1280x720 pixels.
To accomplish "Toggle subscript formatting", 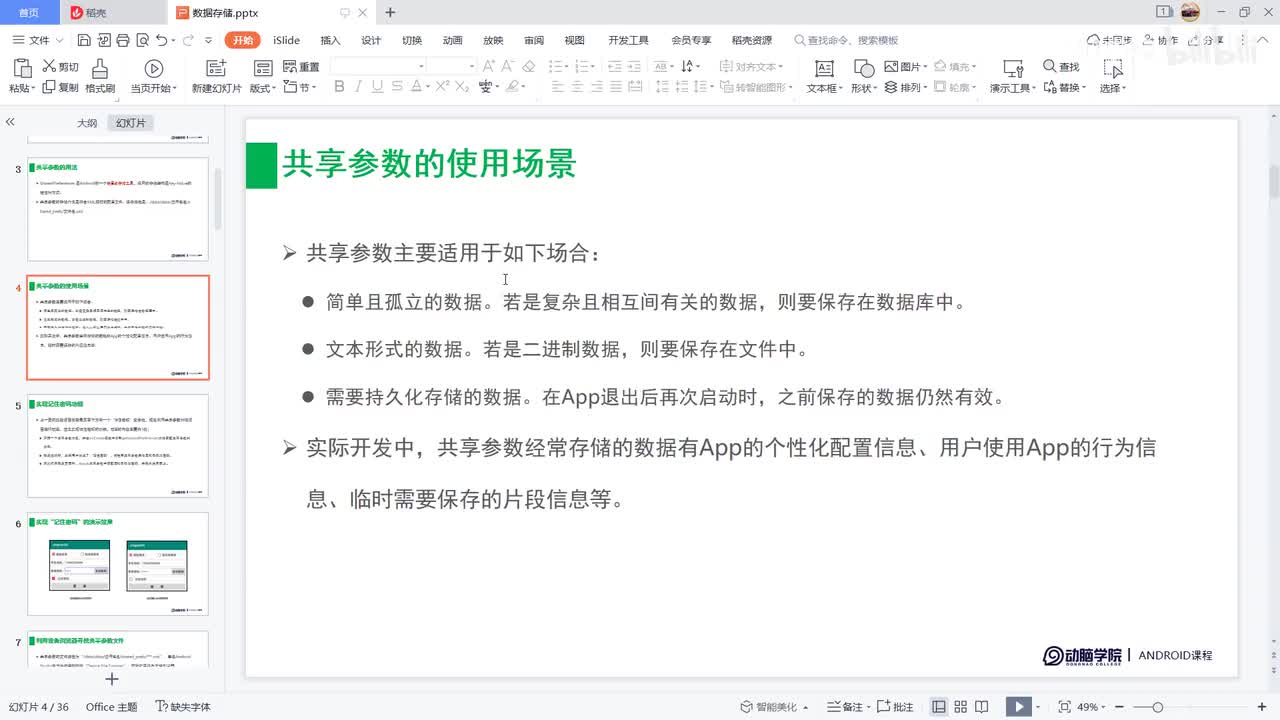I will tap(462, 88).
